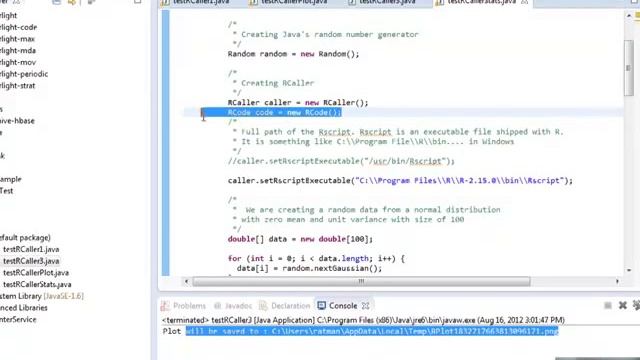Select the (default package) node
Viewport: 640px width, 360px height.
tap(25, 238)
